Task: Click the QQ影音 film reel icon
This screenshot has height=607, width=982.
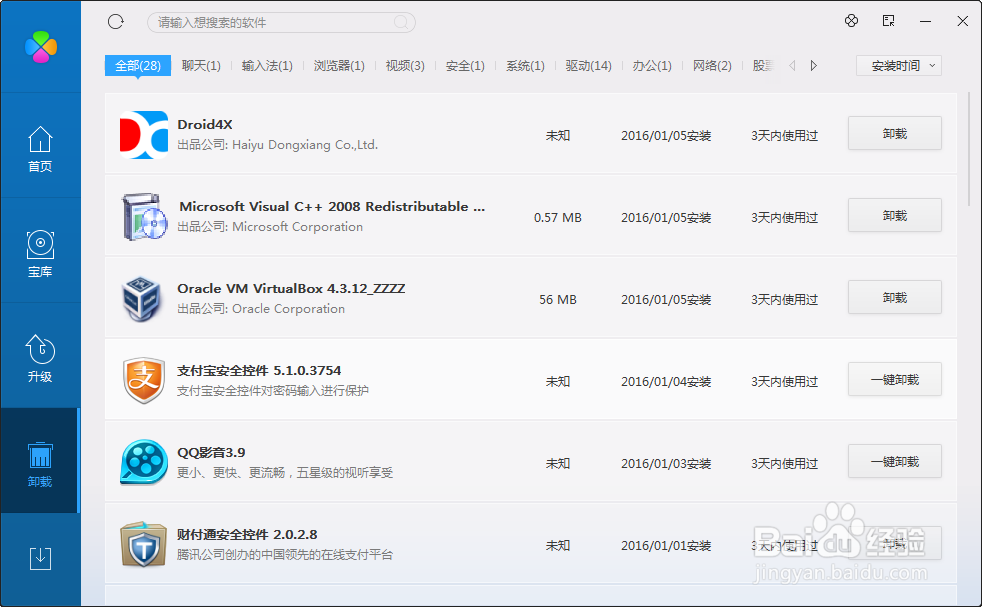Action: (x=144, y=462)
